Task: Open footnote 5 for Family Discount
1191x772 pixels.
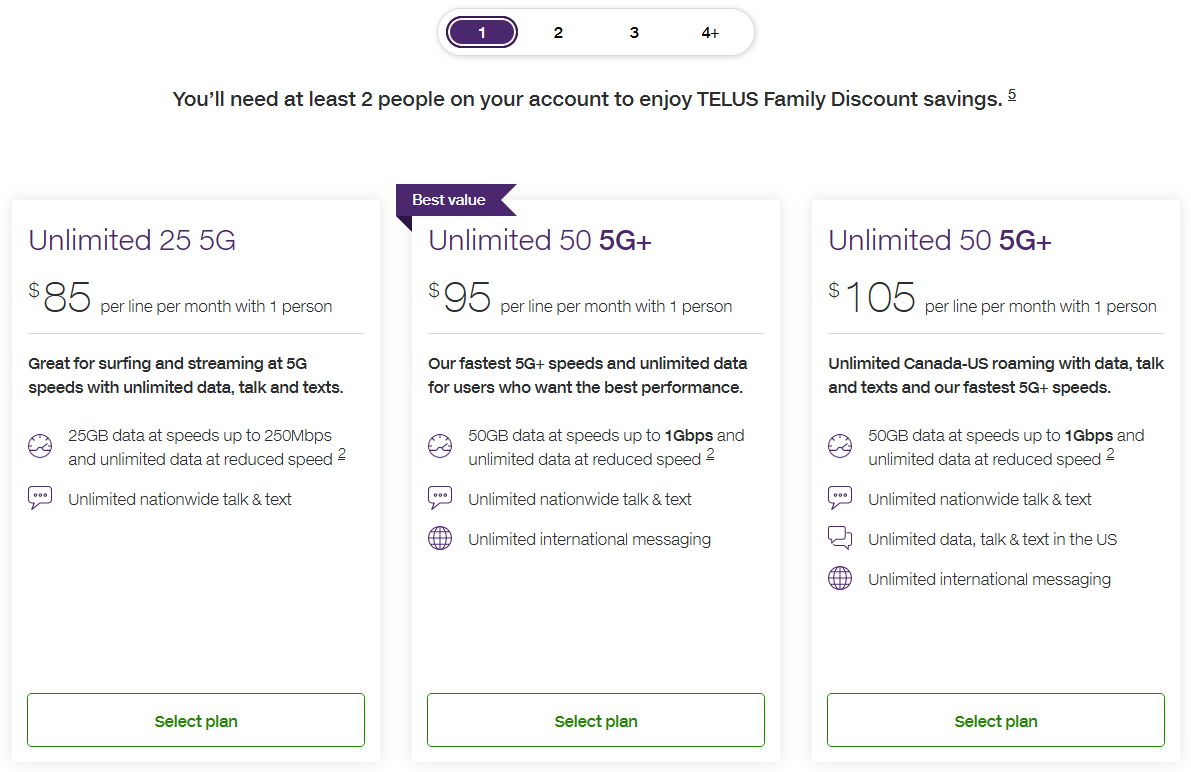Action: (x=1012, y=95)
